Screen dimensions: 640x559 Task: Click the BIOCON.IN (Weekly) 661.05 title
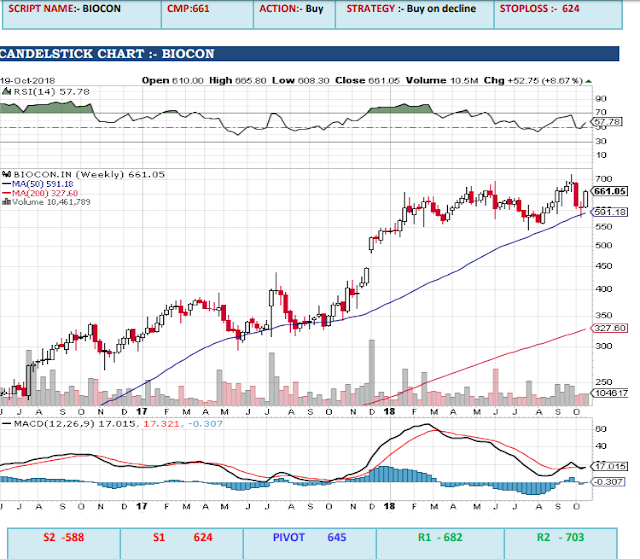[89, 175]
